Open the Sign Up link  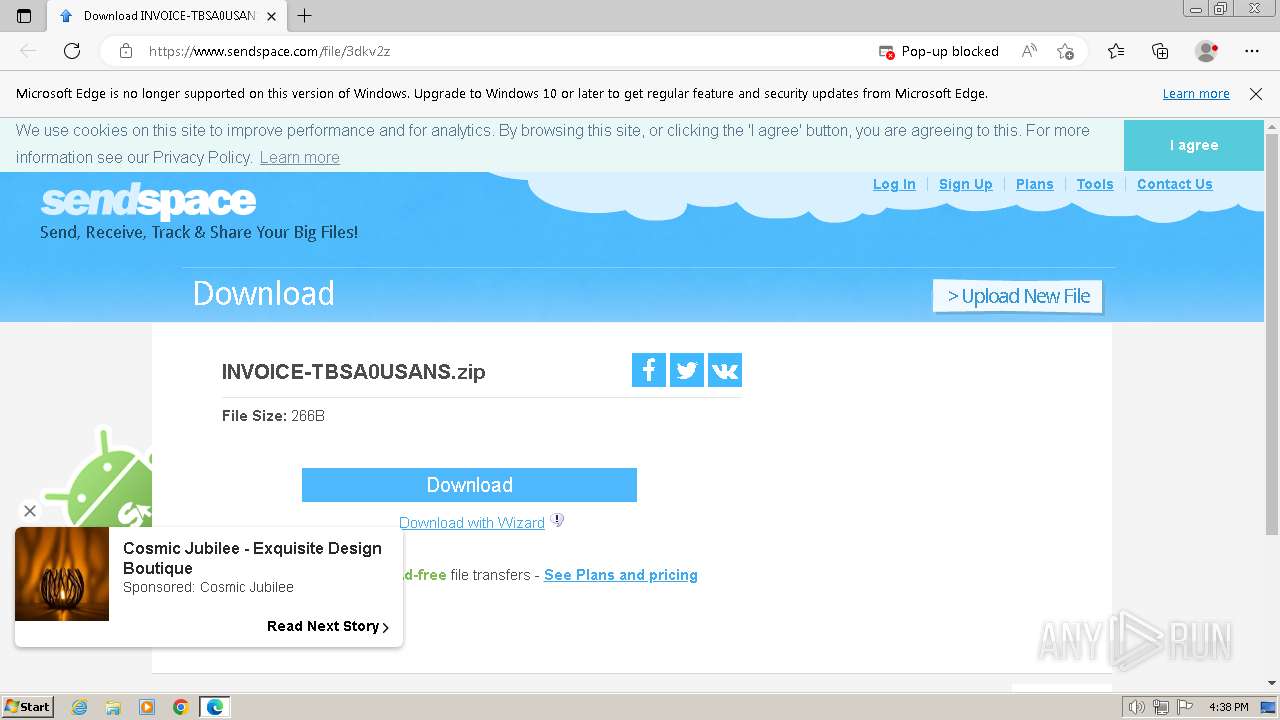coord(965,184)
